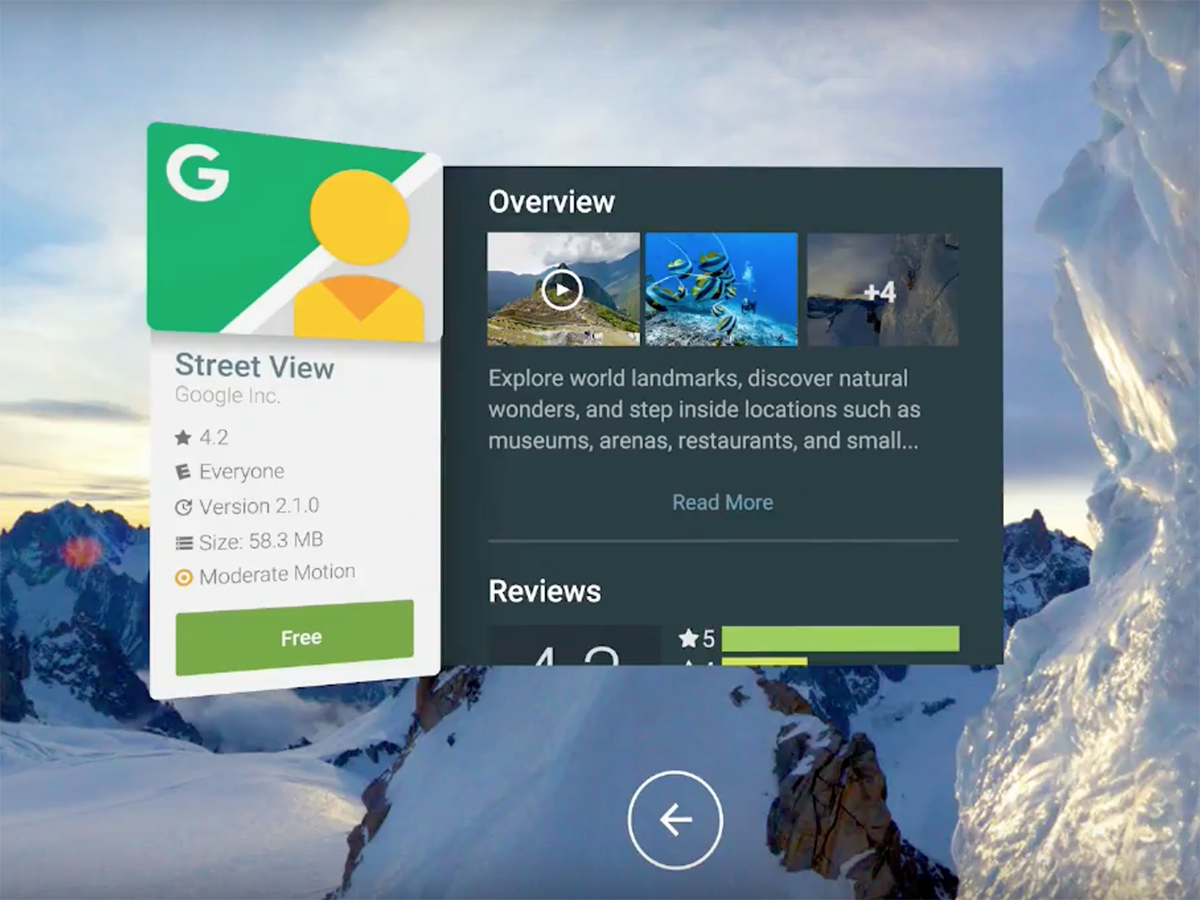Click the Size: 58.3 MB label
The height and width of the screenshot is (900, 1200).
261,541
